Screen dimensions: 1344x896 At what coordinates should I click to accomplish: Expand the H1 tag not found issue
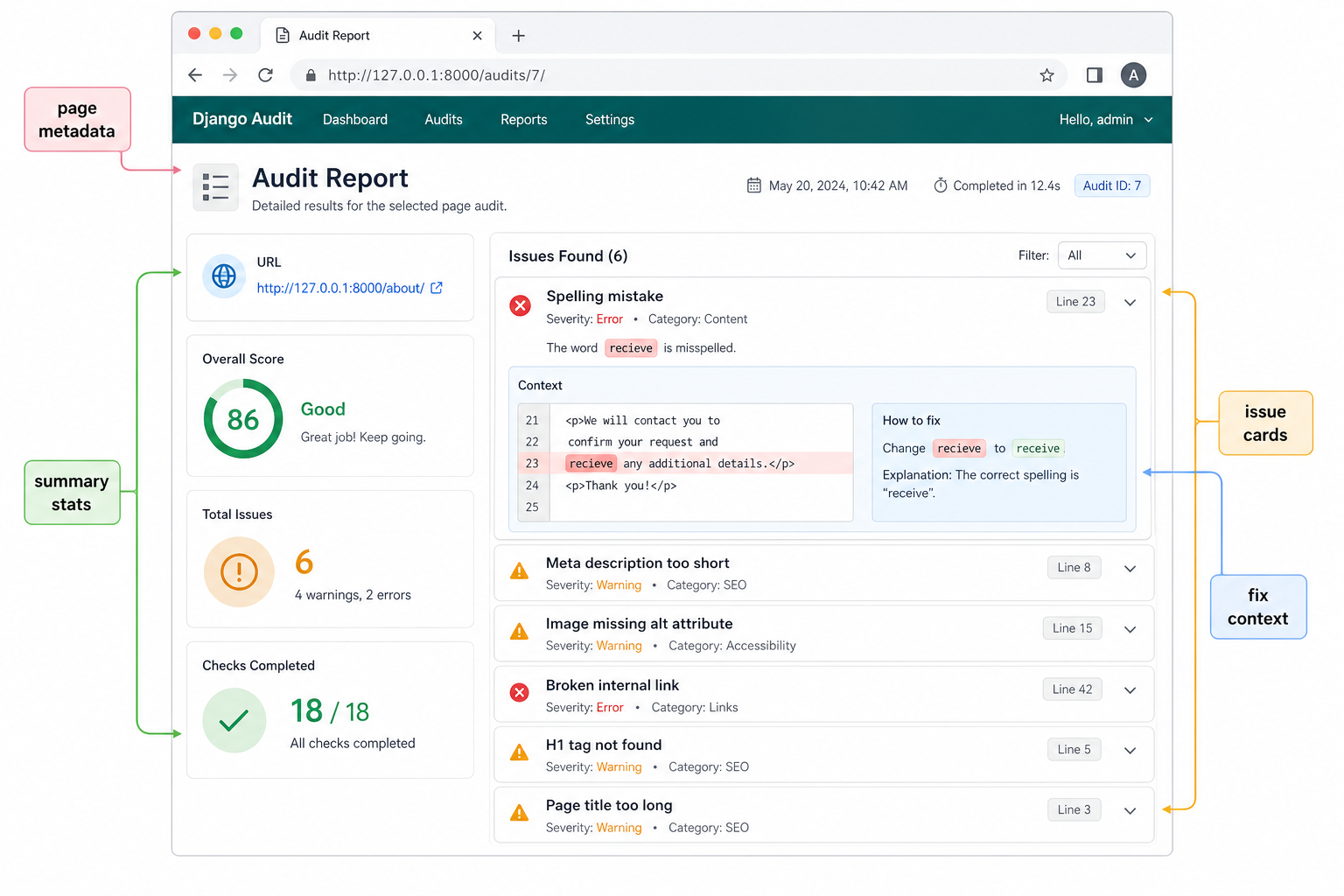point(1130,751)
